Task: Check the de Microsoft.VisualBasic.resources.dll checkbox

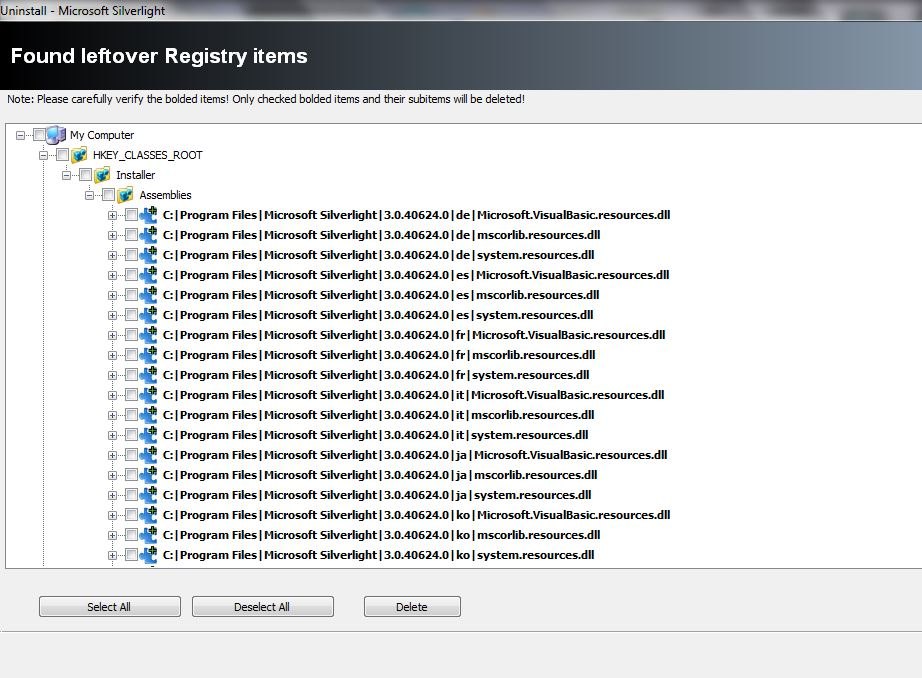Action: pyautogui.click(x=132, y=215)
